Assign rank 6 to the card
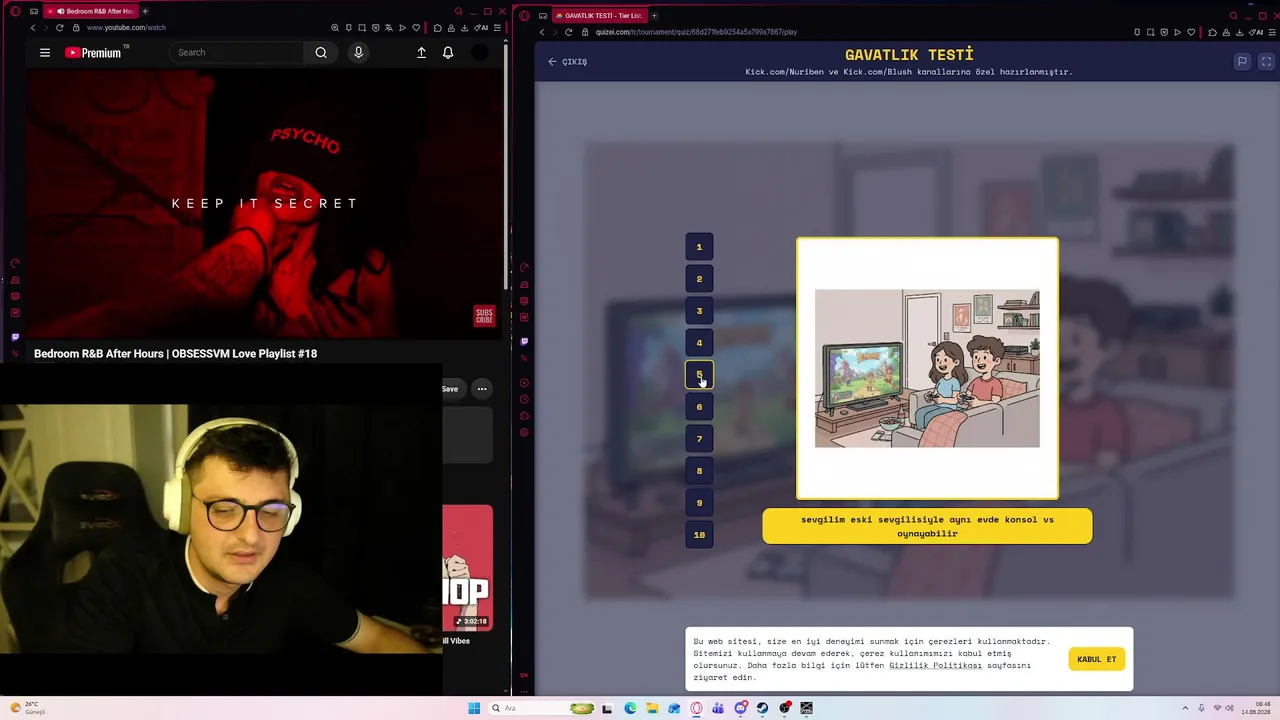Viewport: 1280px width, 720px height. (x=699, y=407)
